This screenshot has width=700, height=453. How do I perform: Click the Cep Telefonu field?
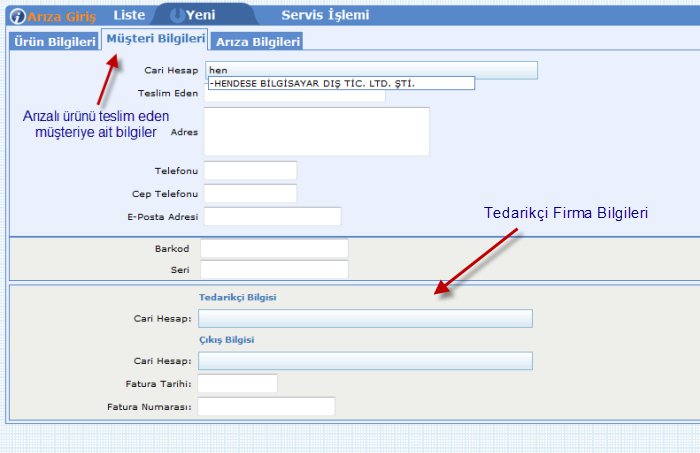point(250,193)
